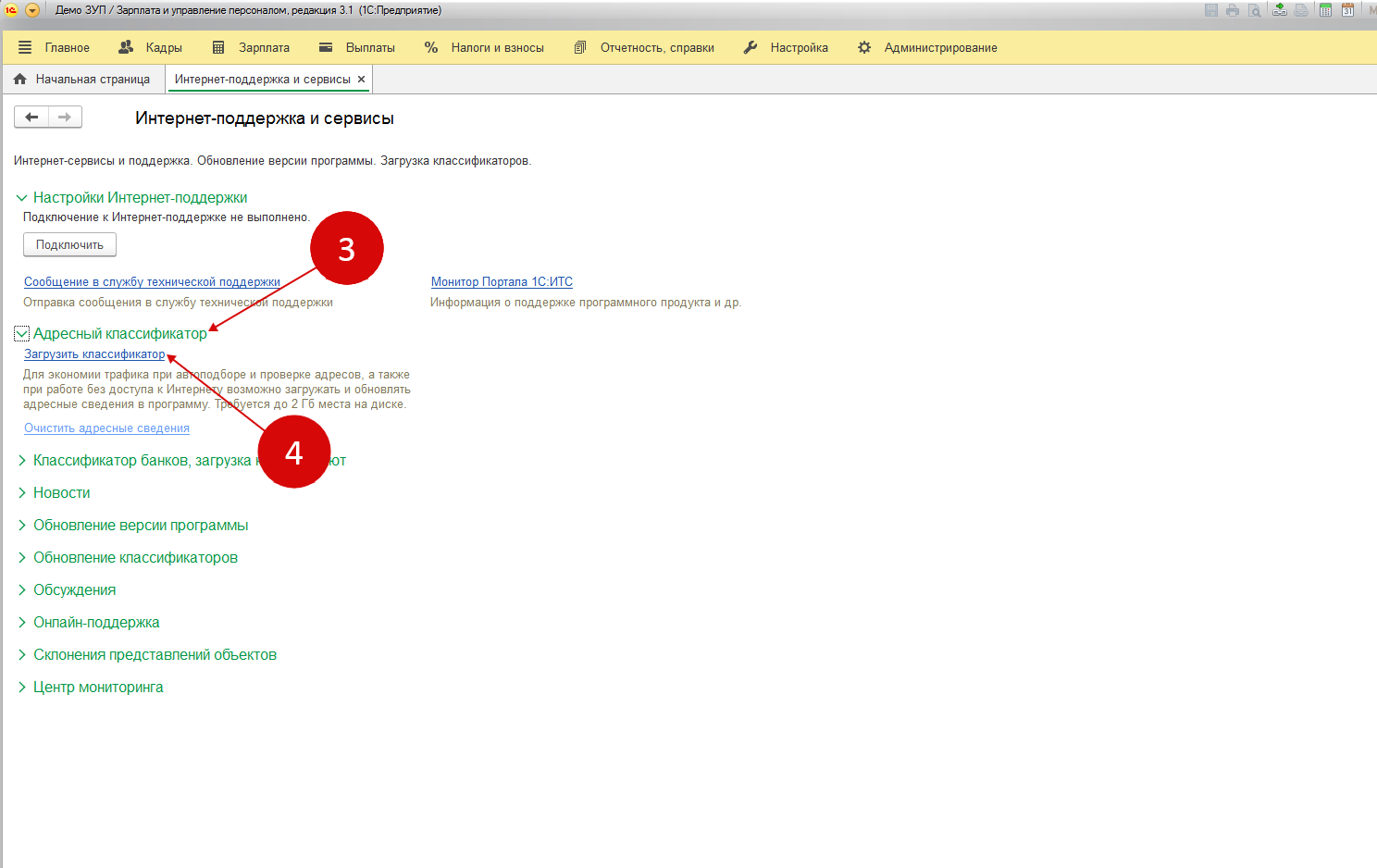
Task: Close the Интернет-поддержка и сервисы tab
Action: pyautogui.click(x=361, y=80)
